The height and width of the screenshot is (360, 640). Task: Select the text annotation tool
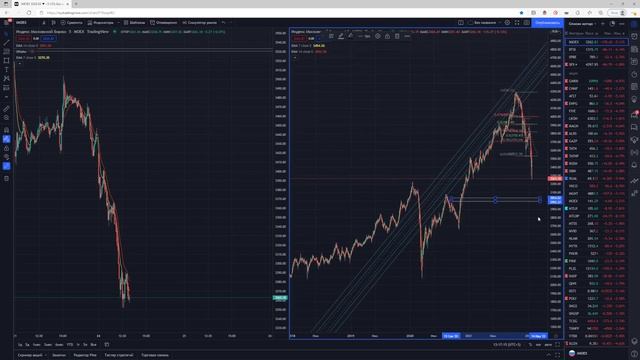[6, 69]
